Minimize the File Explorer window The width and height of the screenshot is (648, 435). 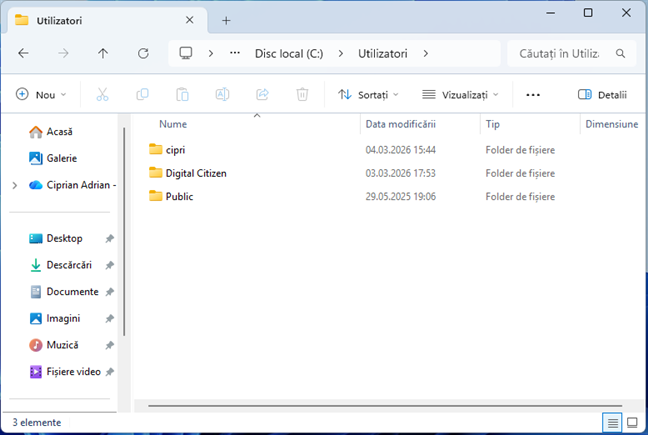(x=550, y=13)
